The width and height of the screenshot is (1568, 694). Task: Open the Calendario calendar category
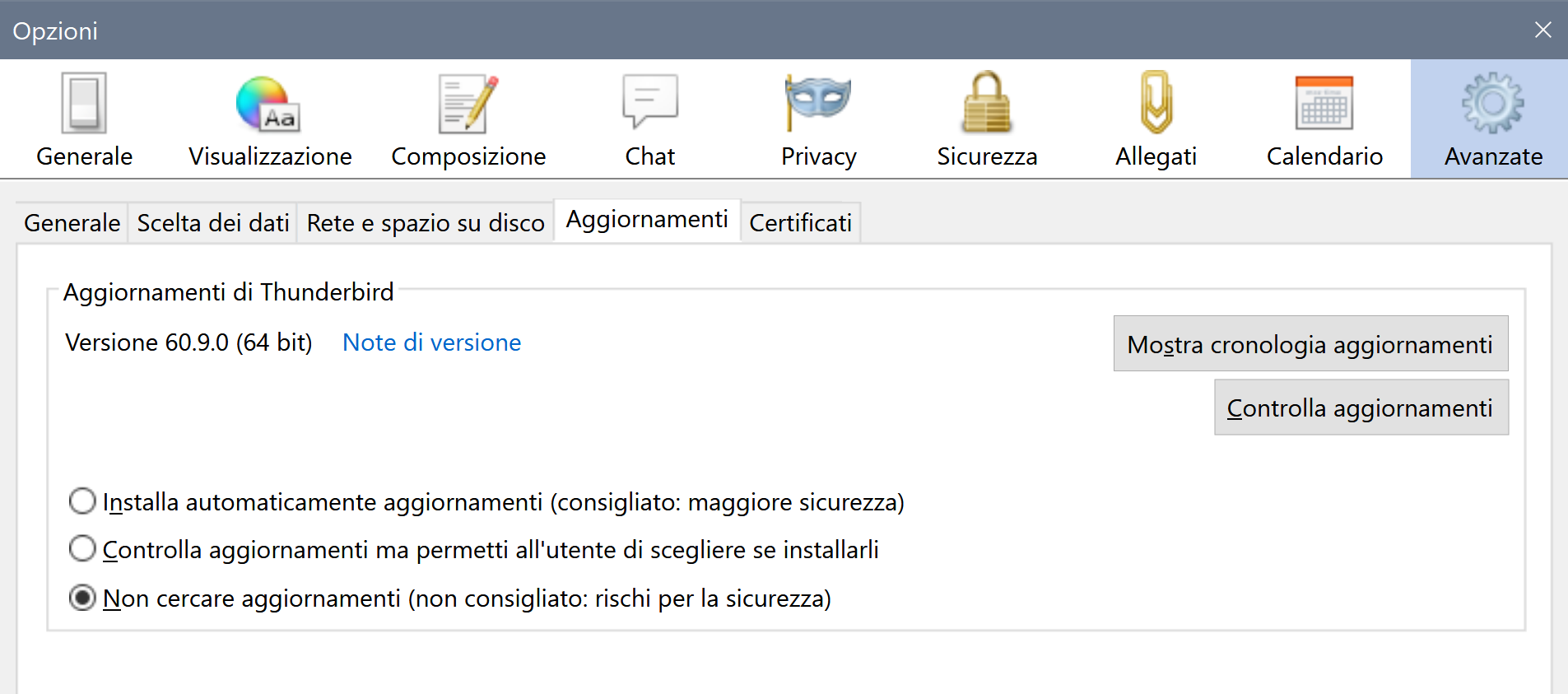(x=1324, y=119)
